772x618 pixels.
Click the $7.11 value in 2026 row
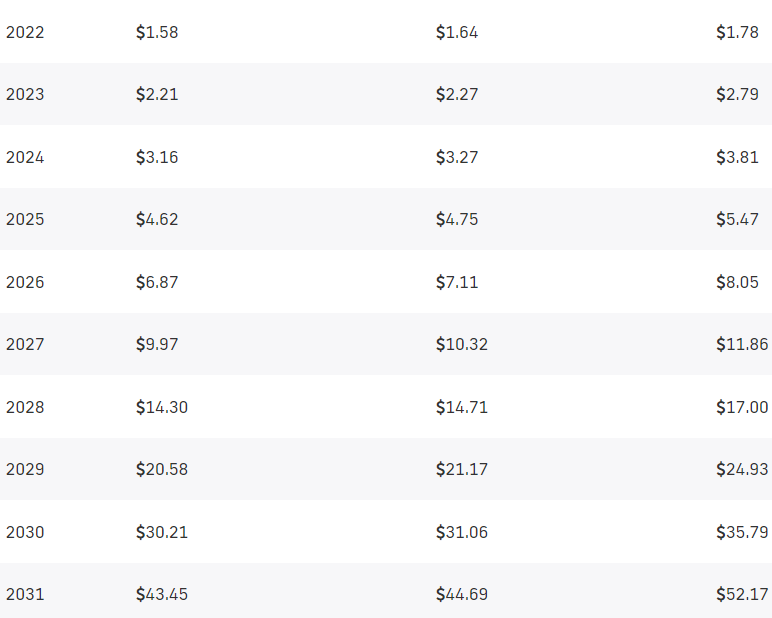click(x=457, y=283)
